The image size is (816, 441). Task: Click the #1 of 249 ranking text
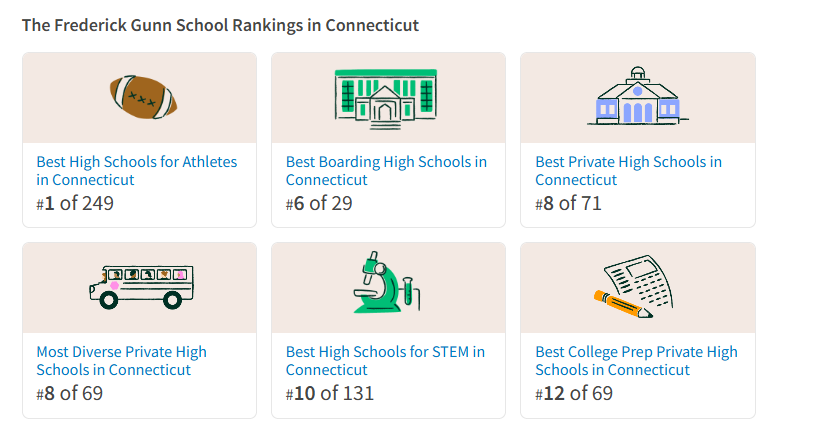(x=75, y=204)
